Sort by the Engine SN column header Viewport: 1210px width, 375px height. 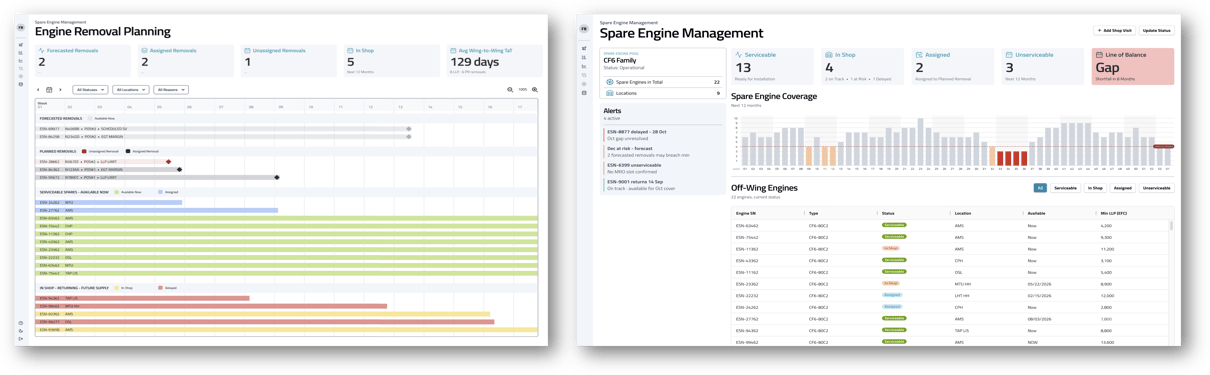point(746,213)
